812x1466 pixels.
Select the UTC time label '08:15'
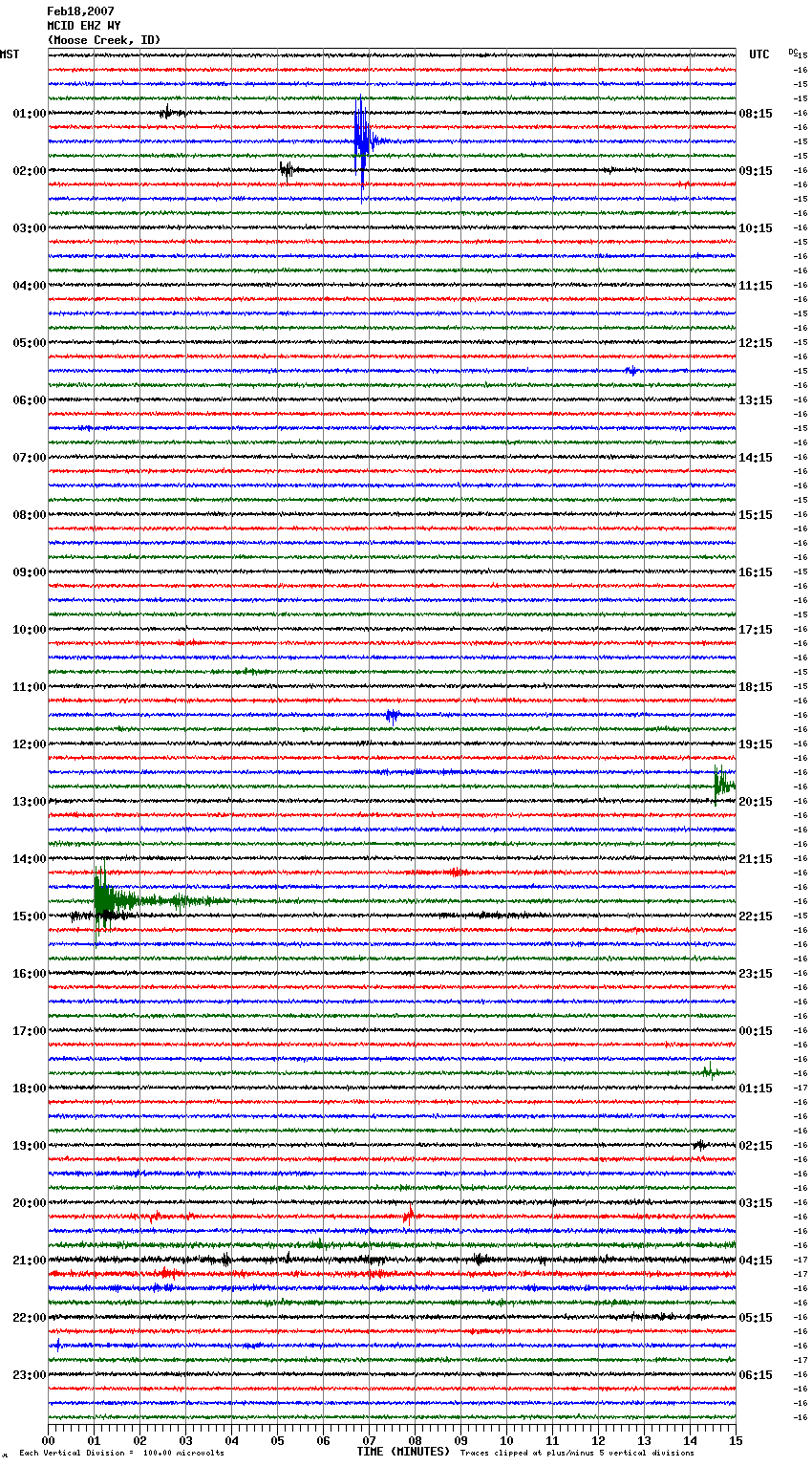click(756, 114)
